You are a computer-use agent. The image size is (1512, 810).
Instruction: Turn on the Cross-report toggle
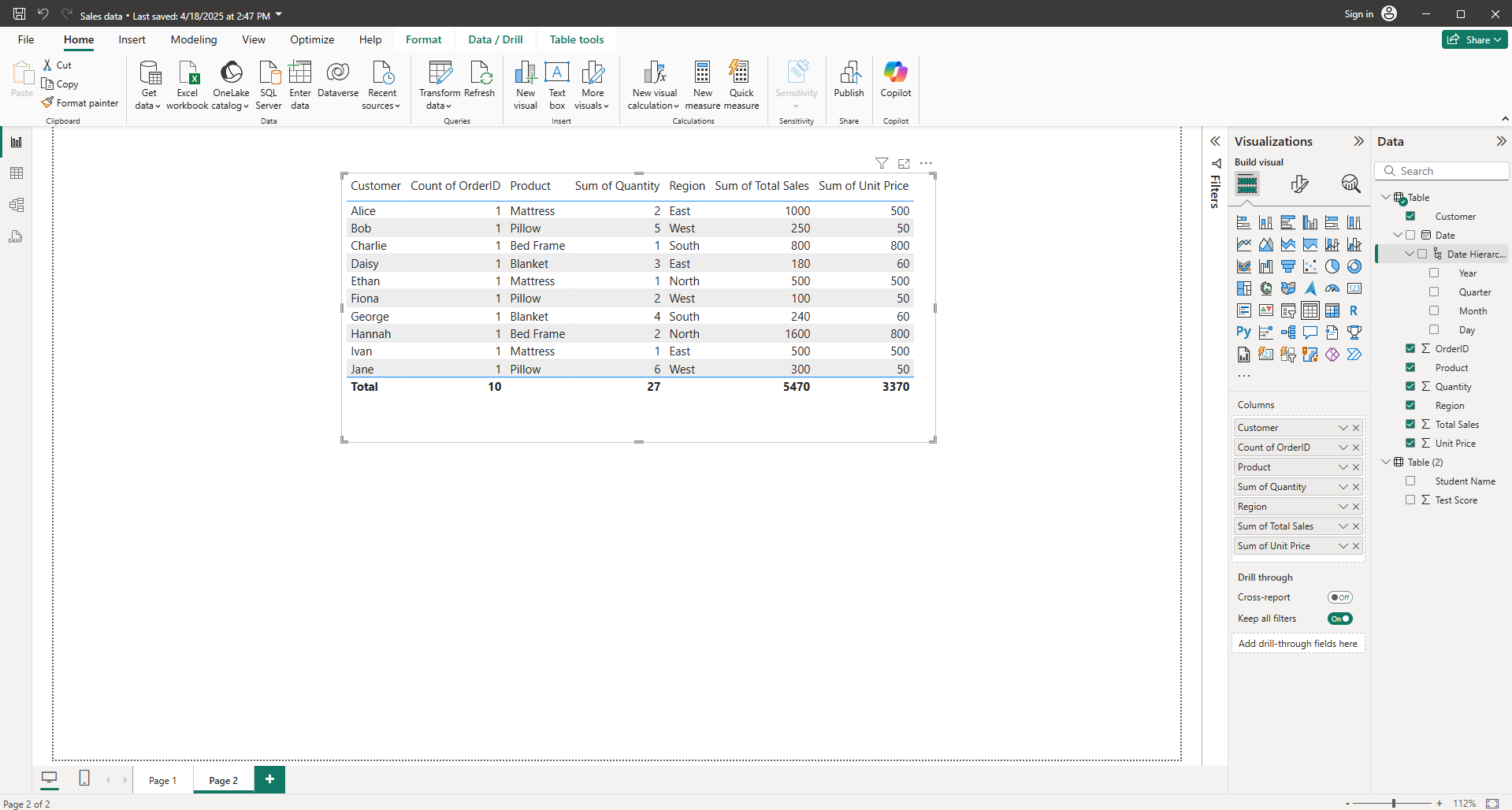(1339, 597)
